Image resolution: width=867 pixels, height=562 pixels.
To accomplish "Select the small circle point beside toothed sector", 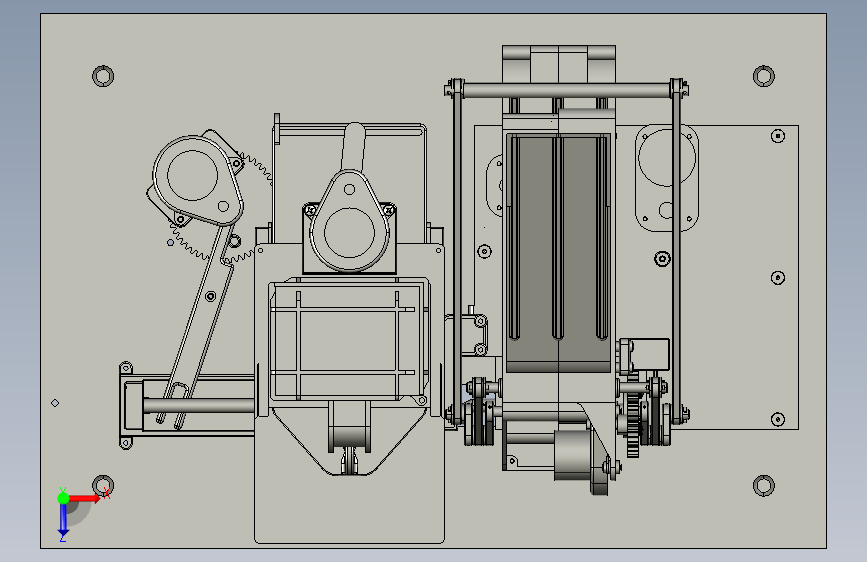I will point(170,242).
